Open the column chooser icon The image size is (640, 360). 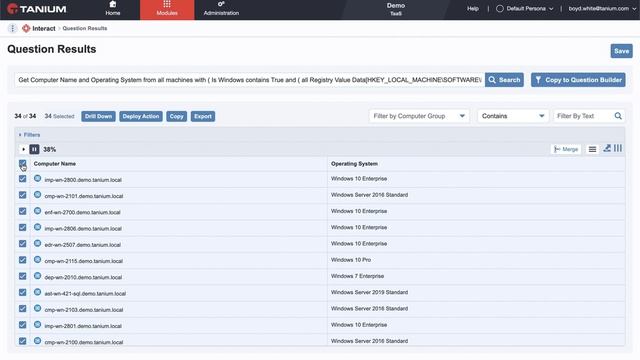[618, 148]
